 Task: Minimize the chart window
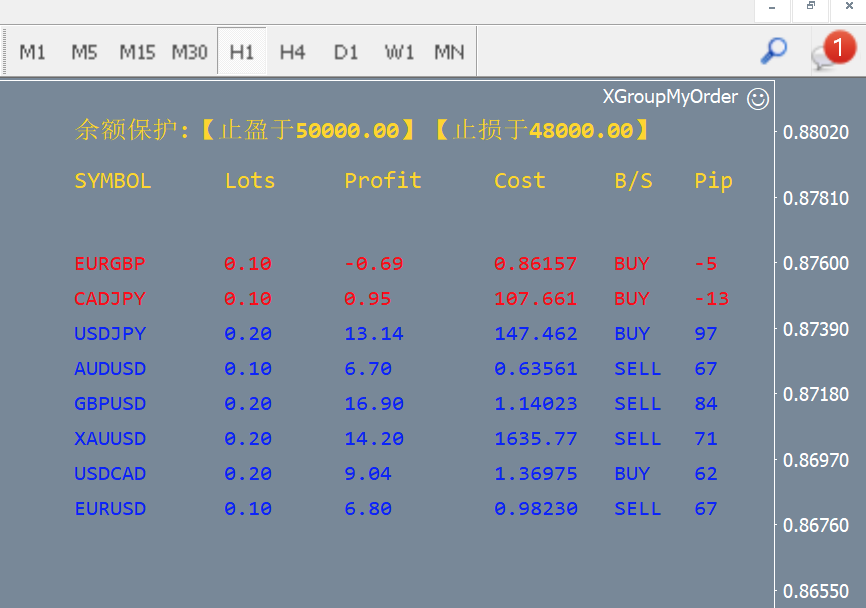point(771,8)
